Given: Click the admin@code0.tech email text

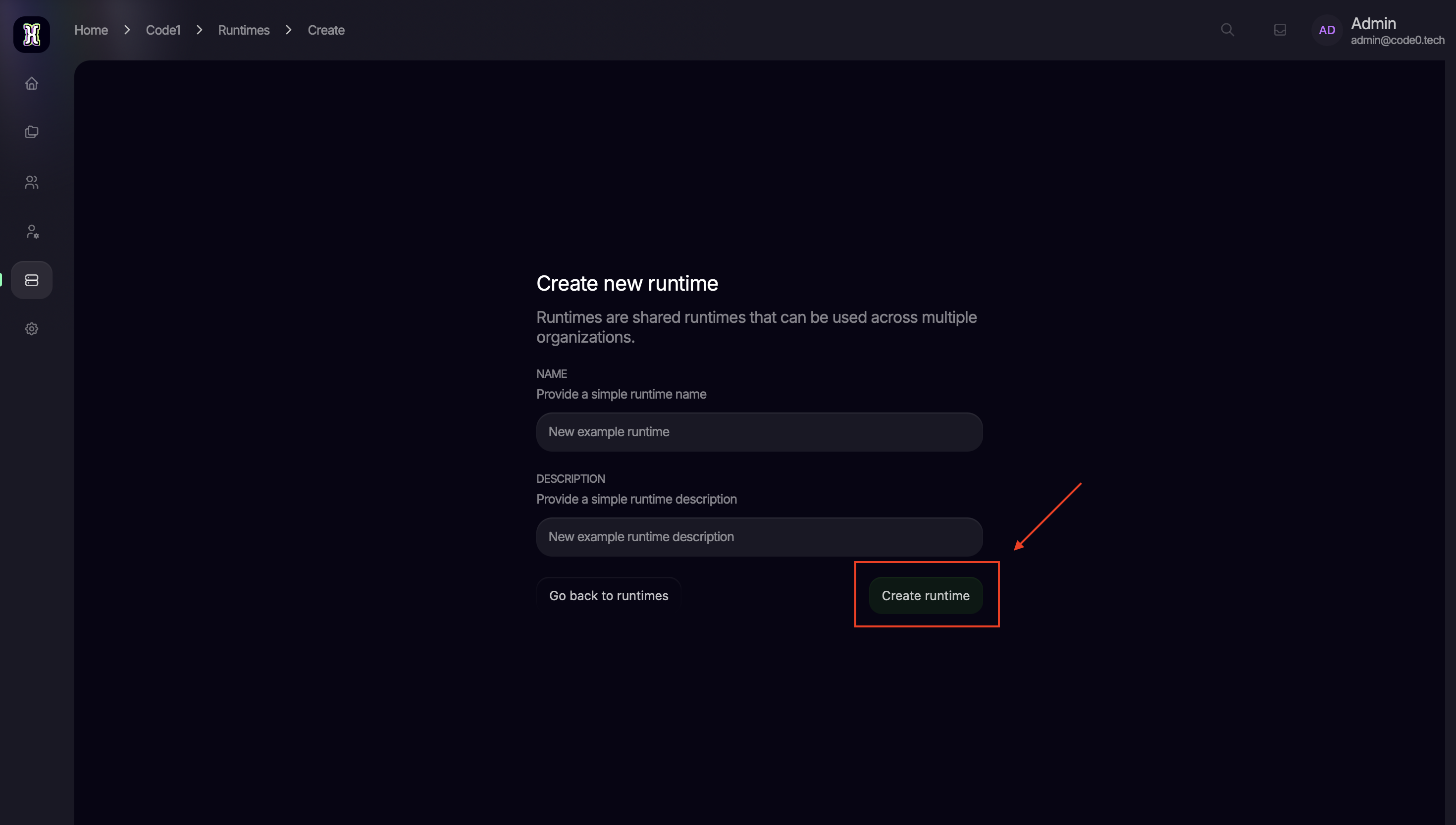Looking at the screenshot, I should (x=1397, y=40).
